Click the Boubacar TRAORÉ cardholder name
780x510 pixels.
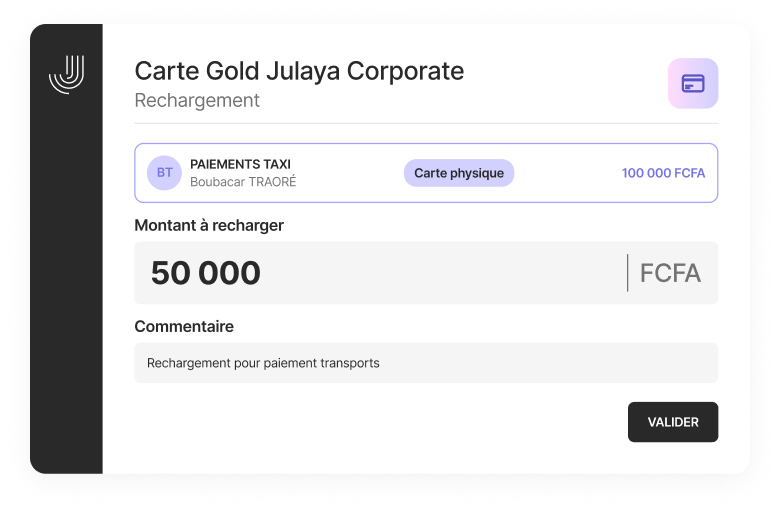(243, 182)
